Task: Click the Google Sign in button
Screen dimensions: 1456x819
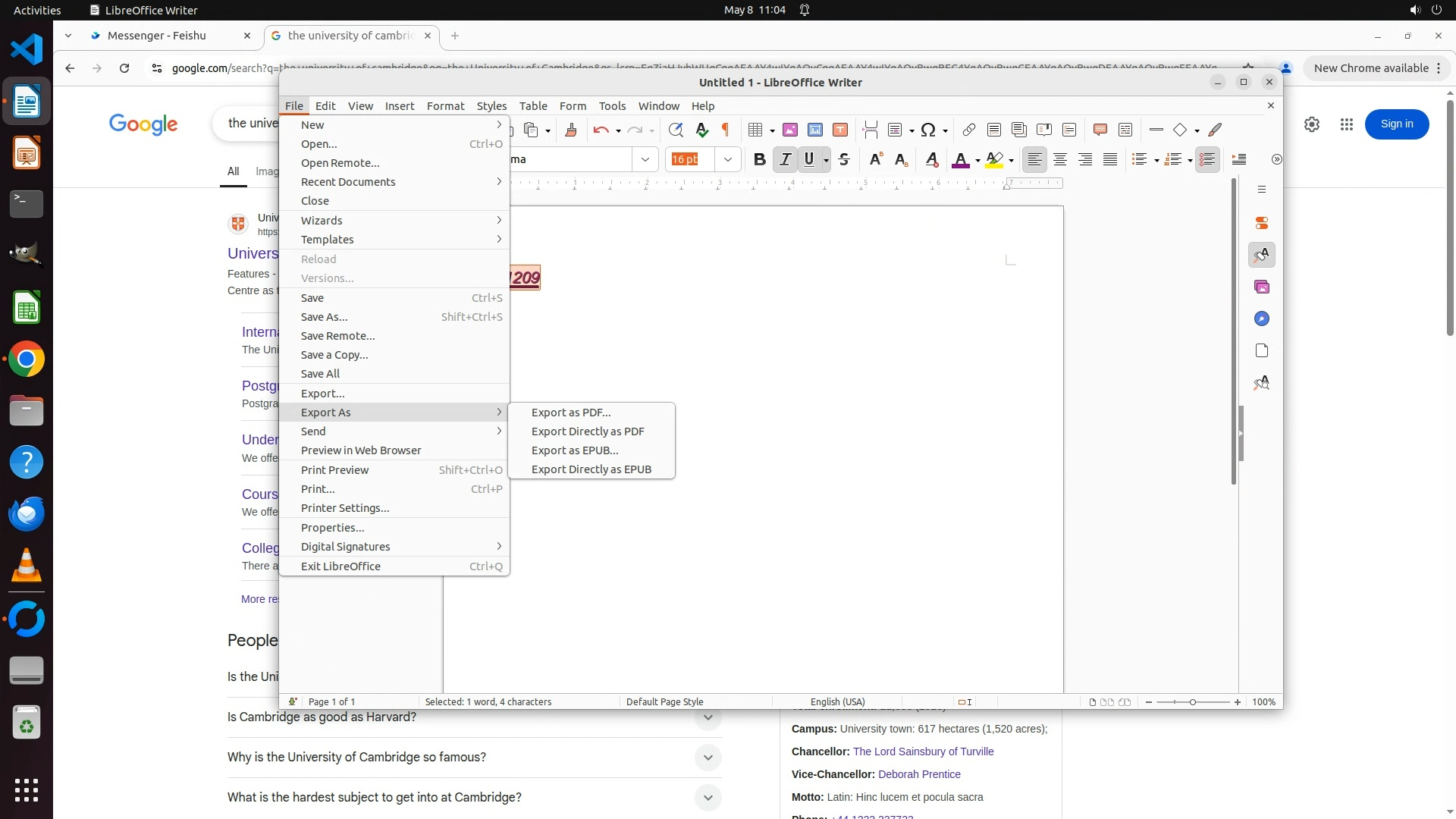Action: click(x=1396, y=124)
